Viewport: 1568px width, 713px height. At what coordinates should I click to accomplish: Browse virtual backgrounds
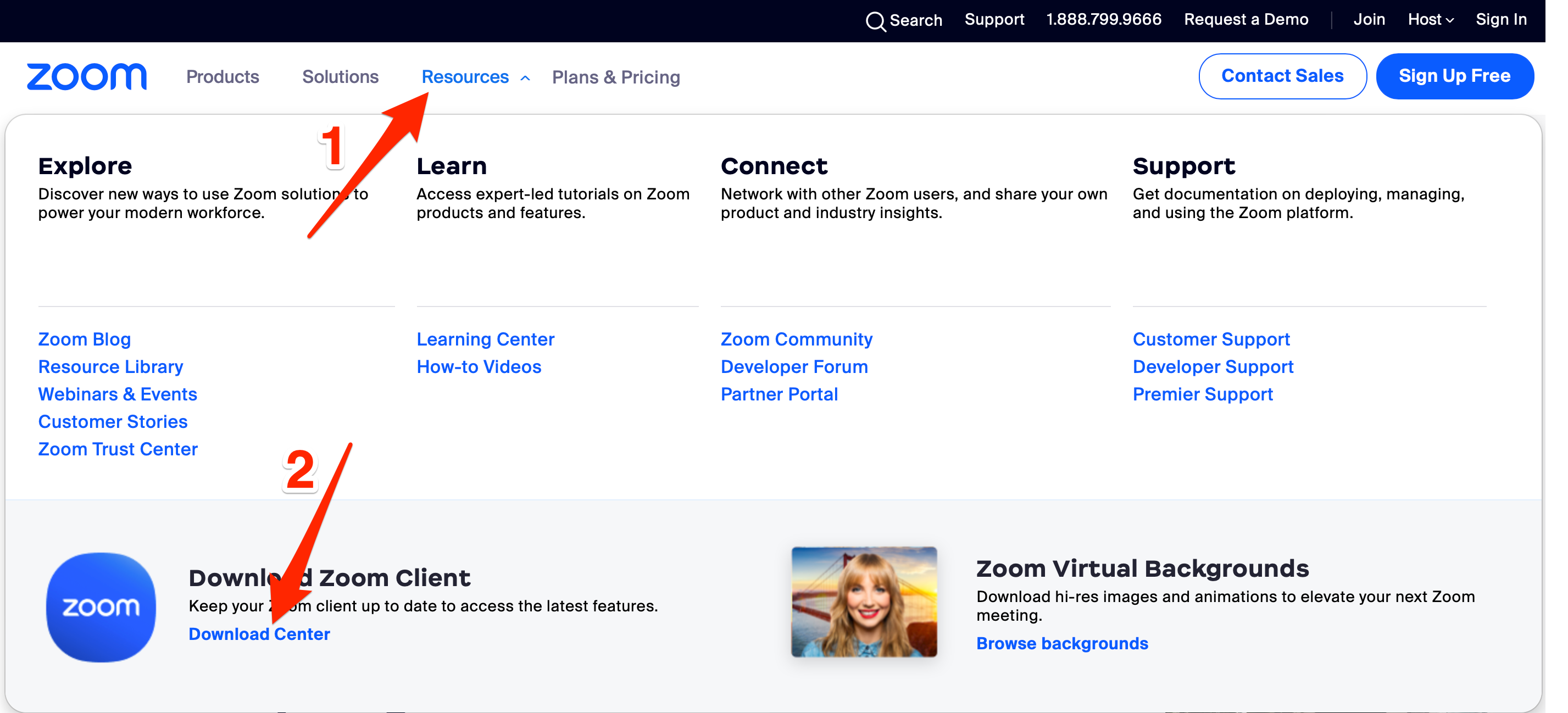[x=1062, y=643]
